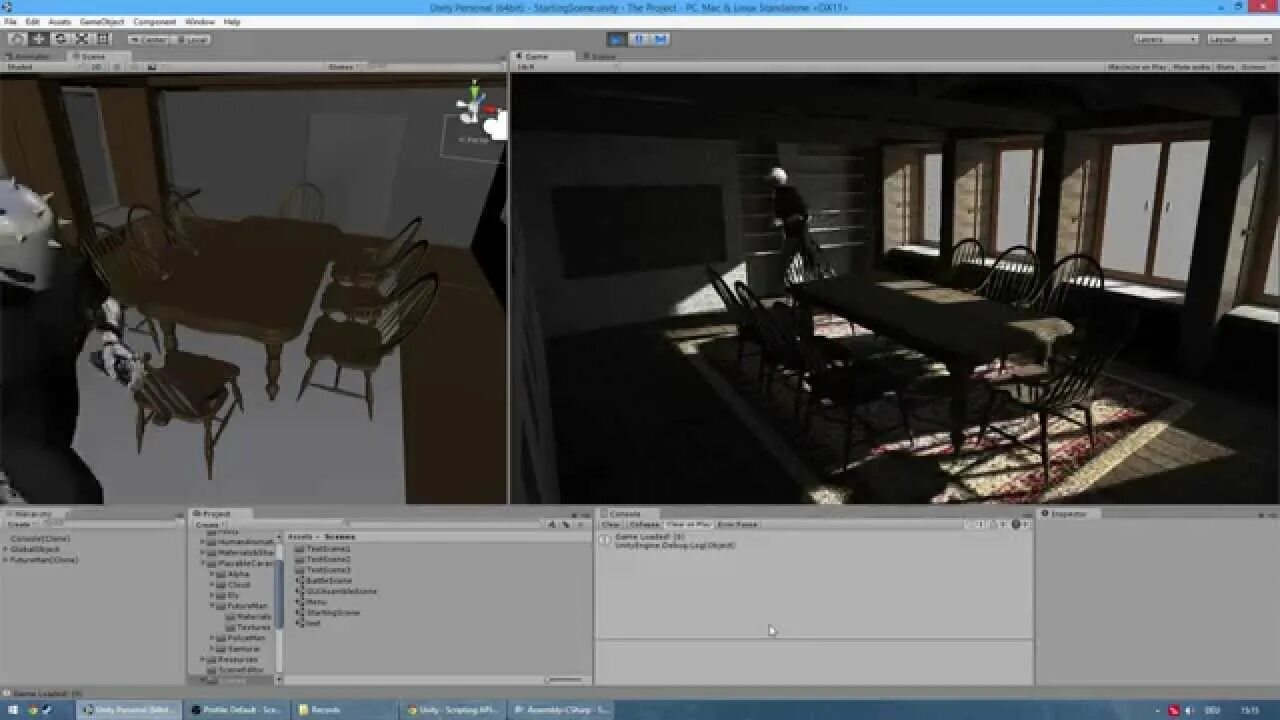Image resolution: width=1280 pixels, height=720 pixels.
Task: Open the File menu
Action: point(10,21)
